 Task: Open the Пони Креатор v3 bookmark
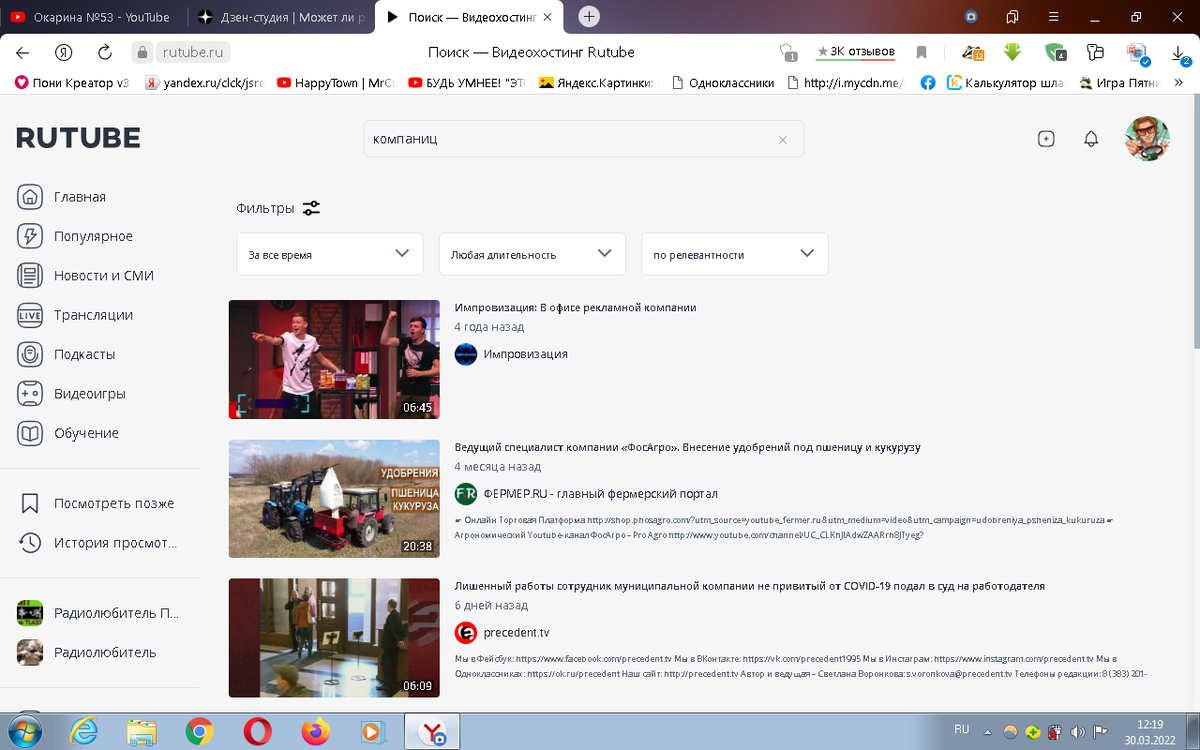[x=72, y=83]
